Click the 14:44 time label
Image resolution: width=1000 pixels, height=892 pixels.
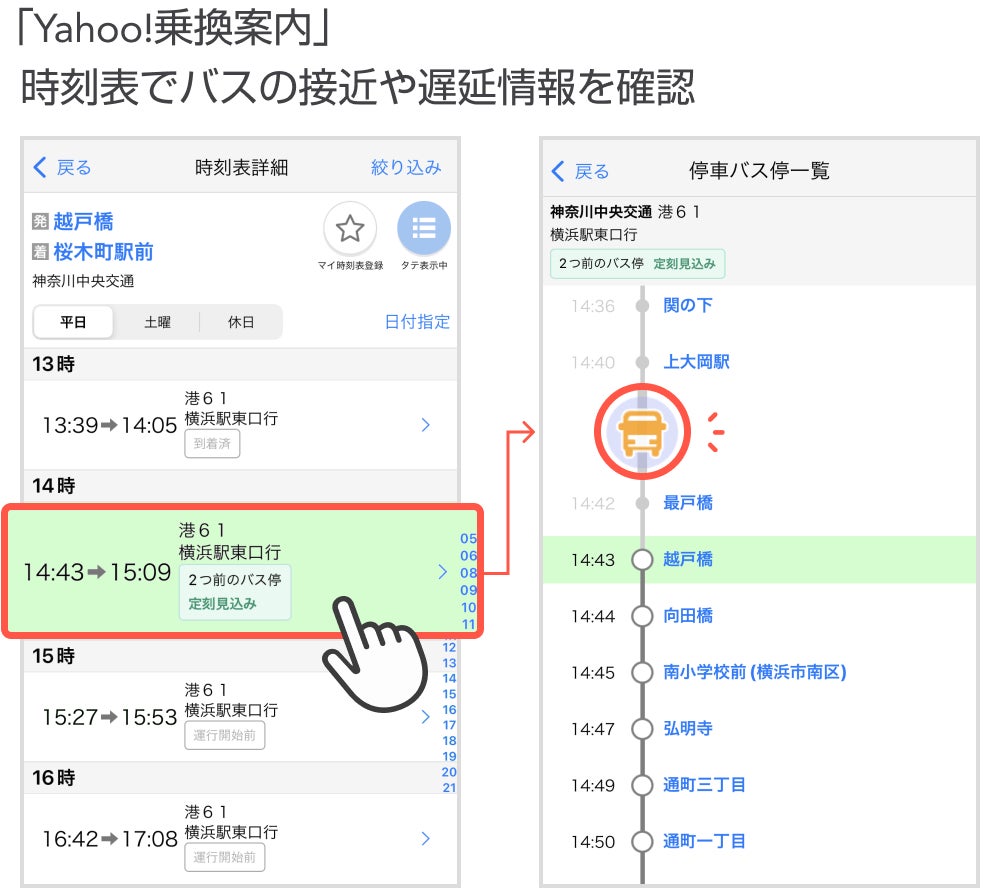pyautogui.click(x=592, y=616)
